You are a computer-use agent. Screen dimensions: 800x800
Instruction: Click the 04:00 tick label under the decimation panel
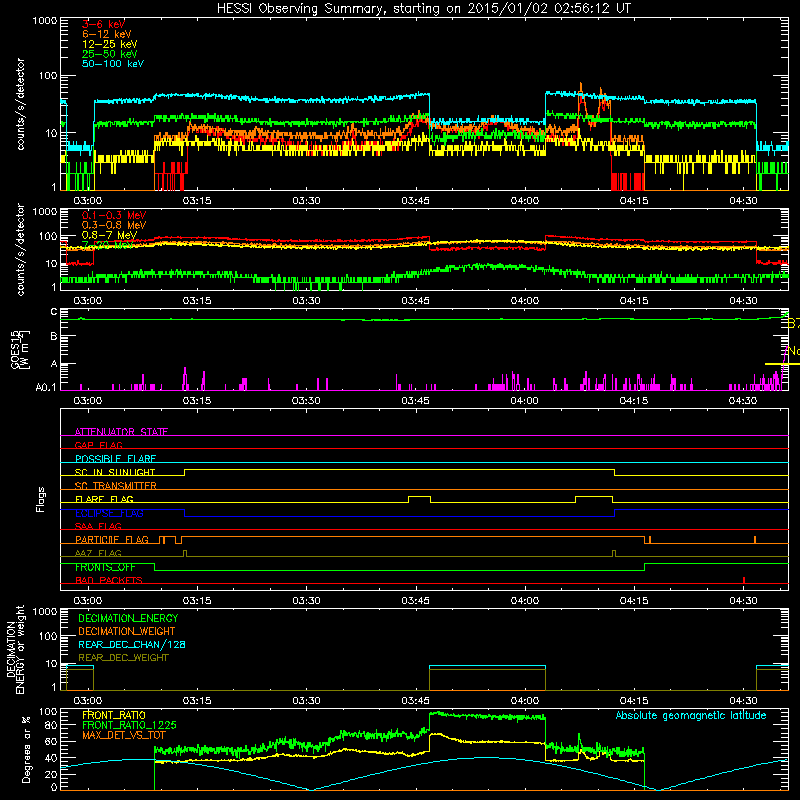pyautogui.click(x=524, y=701)
